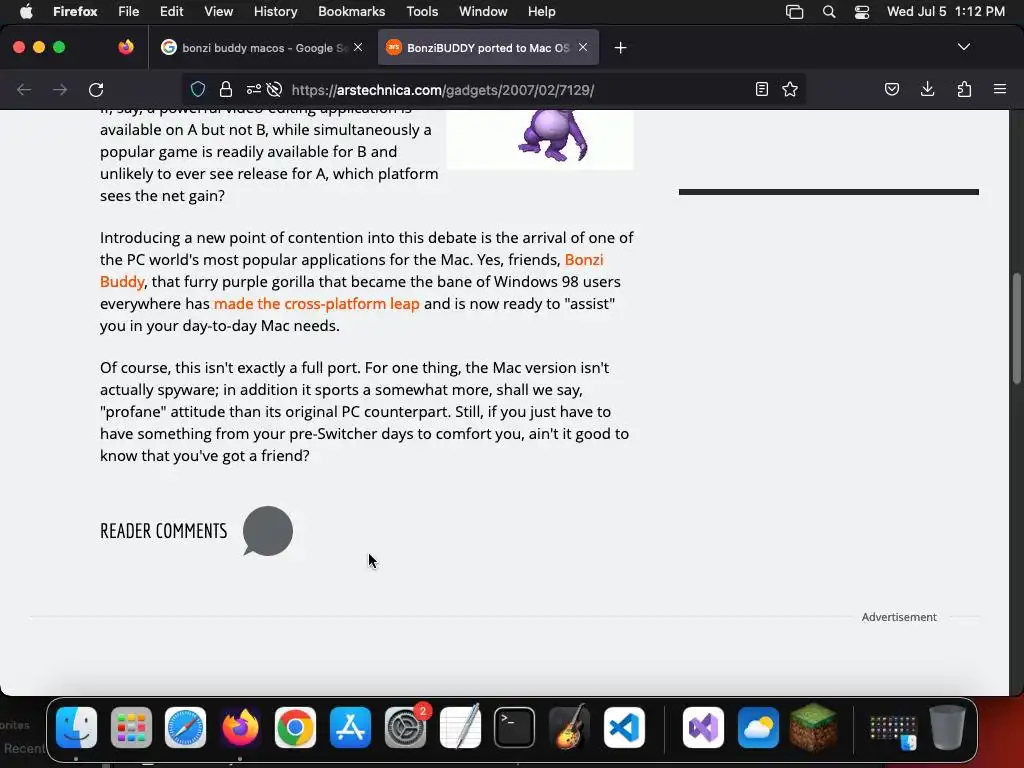Open Control Center in the menu bar
This screenshot has width=1024, height=768.
click(x=862, y=12)
